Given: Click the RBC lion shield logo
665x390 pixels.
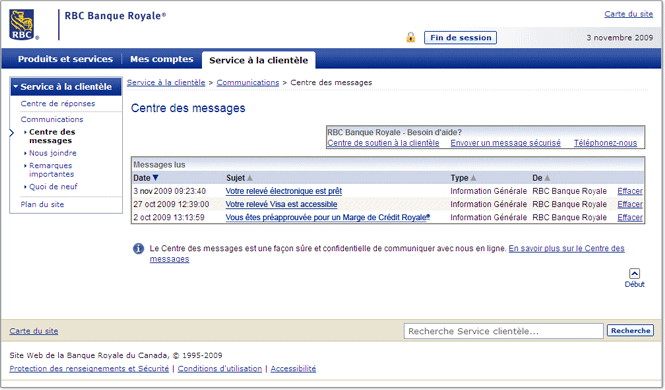Looking at the screenshot, I should 22,25.
